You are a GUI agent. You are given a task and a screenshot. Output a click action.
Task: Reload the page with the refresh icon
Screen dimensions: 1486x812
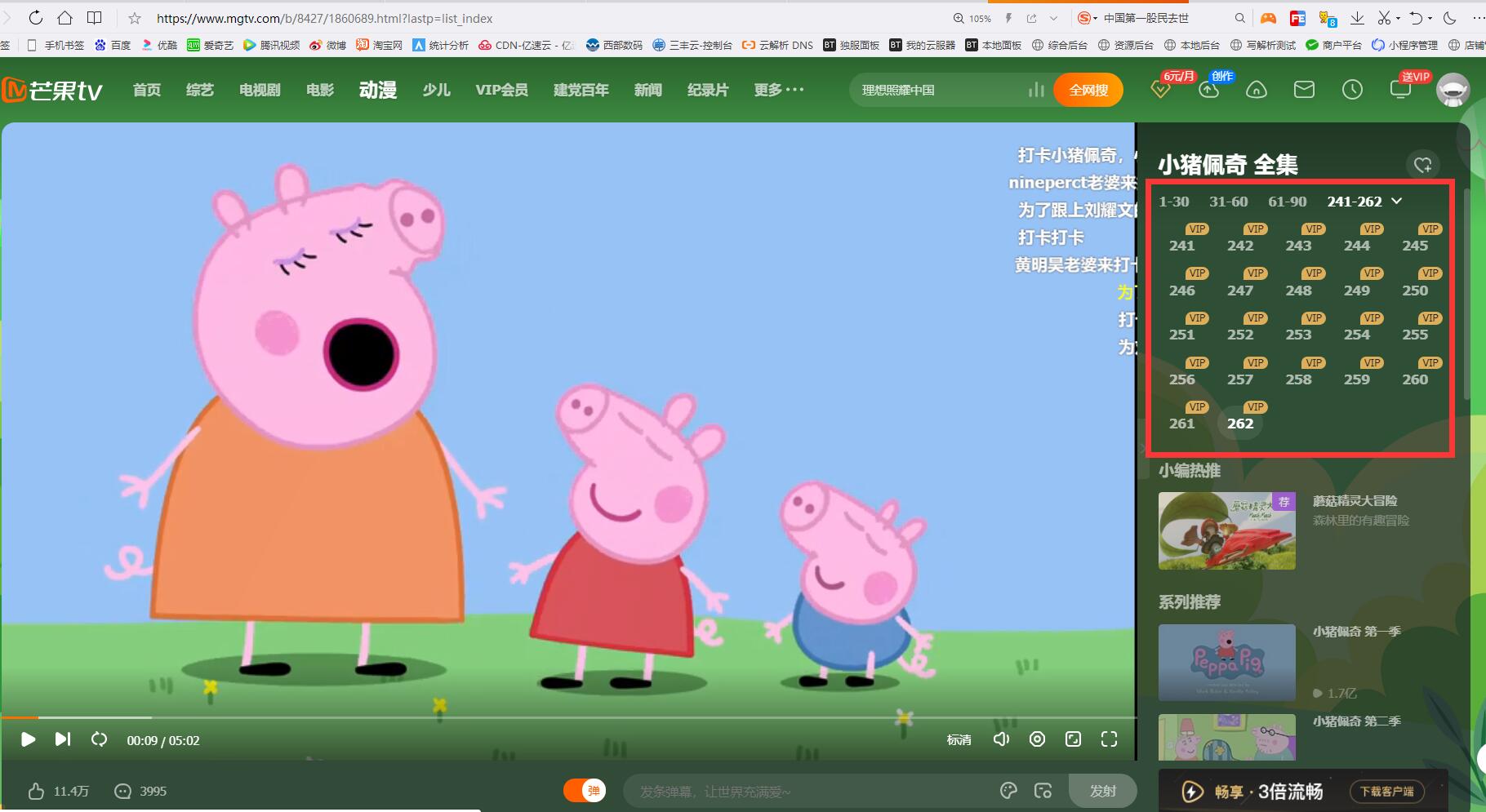[35, 18]
